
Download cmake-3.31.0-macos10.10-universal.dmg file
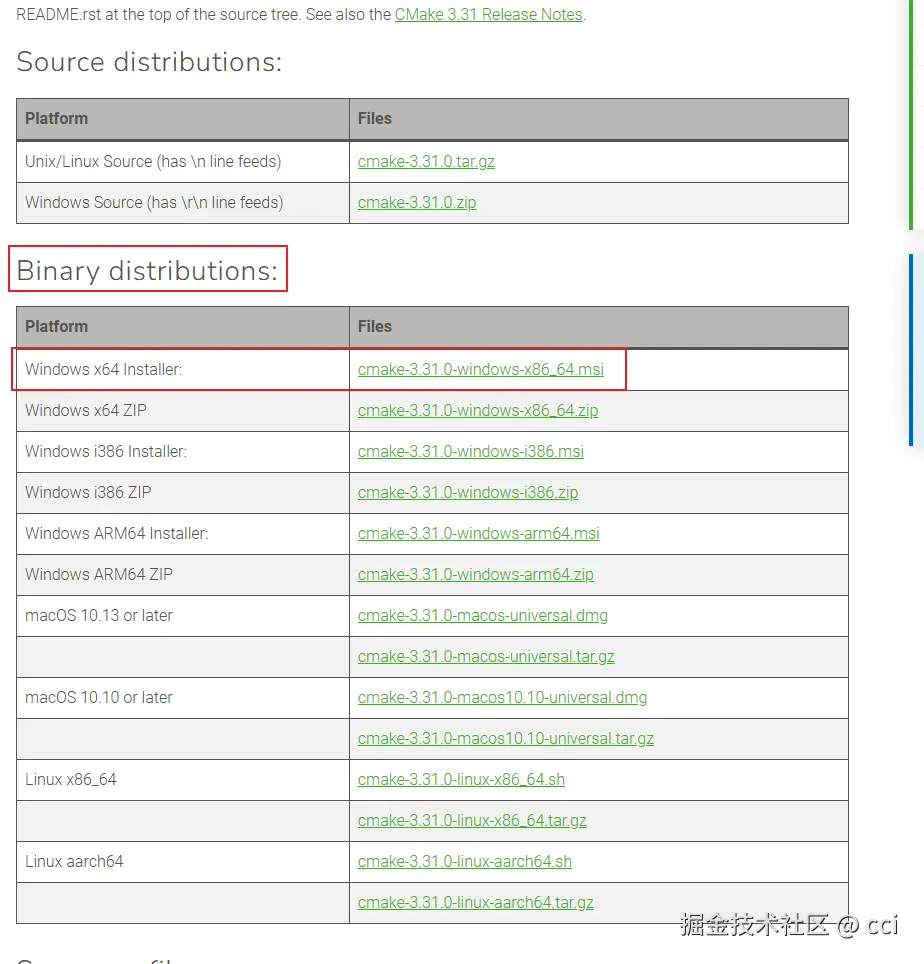tap(502, 698)
